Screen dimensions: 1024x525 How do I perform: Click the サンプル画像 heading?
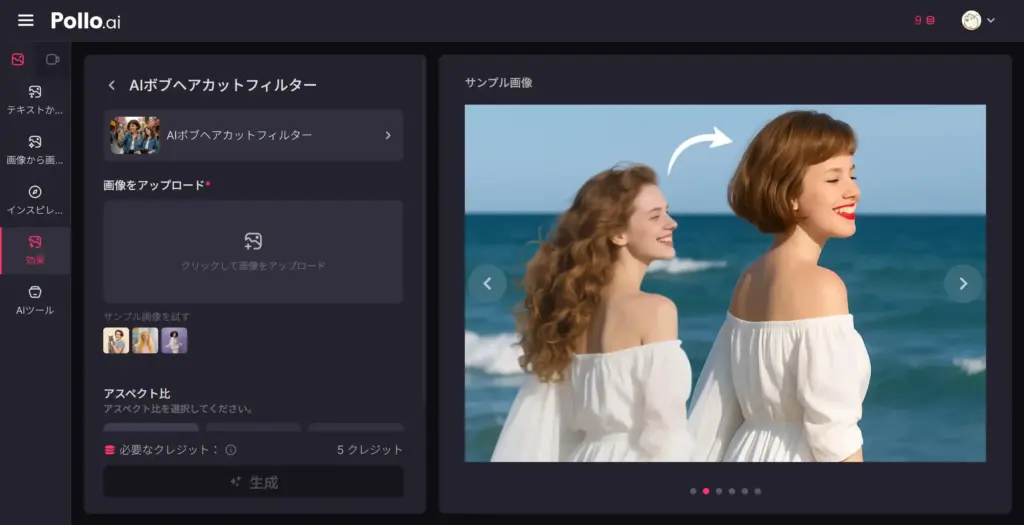(498, 83)
